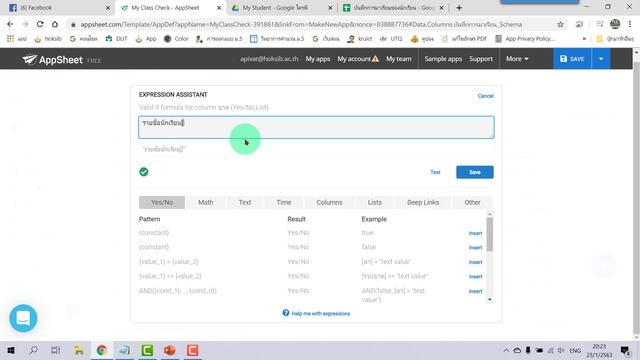Open apps shortcut in bookmarks bar

16,39
